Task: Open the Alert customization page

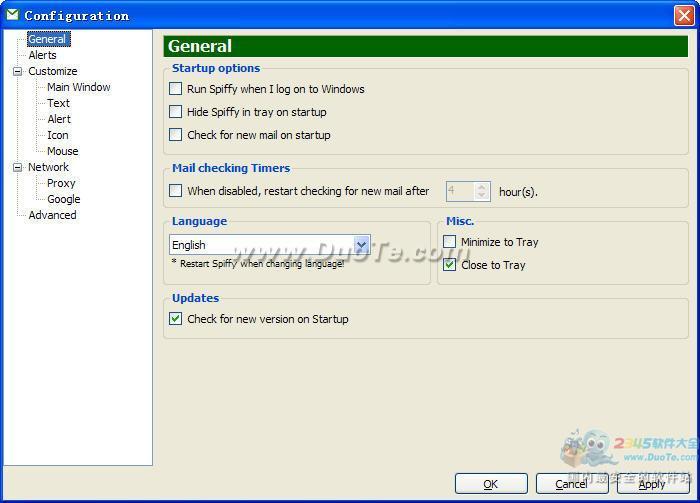Action: click(59, 120)
